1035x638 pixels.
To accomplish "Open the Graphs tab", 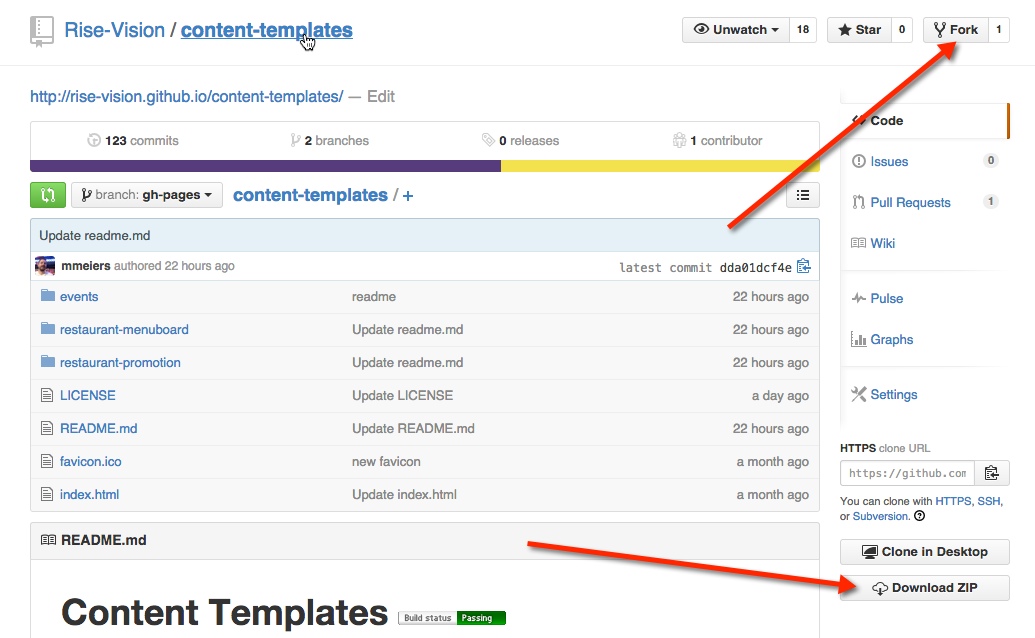I will click(x=892, y=340).
